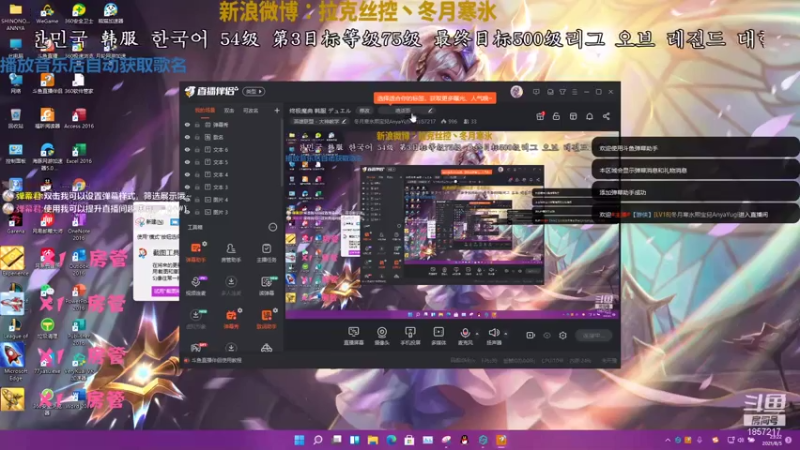800x450 pixels.
Task: Mute the 扬声器 speaker
Action: tap(493, 336)
